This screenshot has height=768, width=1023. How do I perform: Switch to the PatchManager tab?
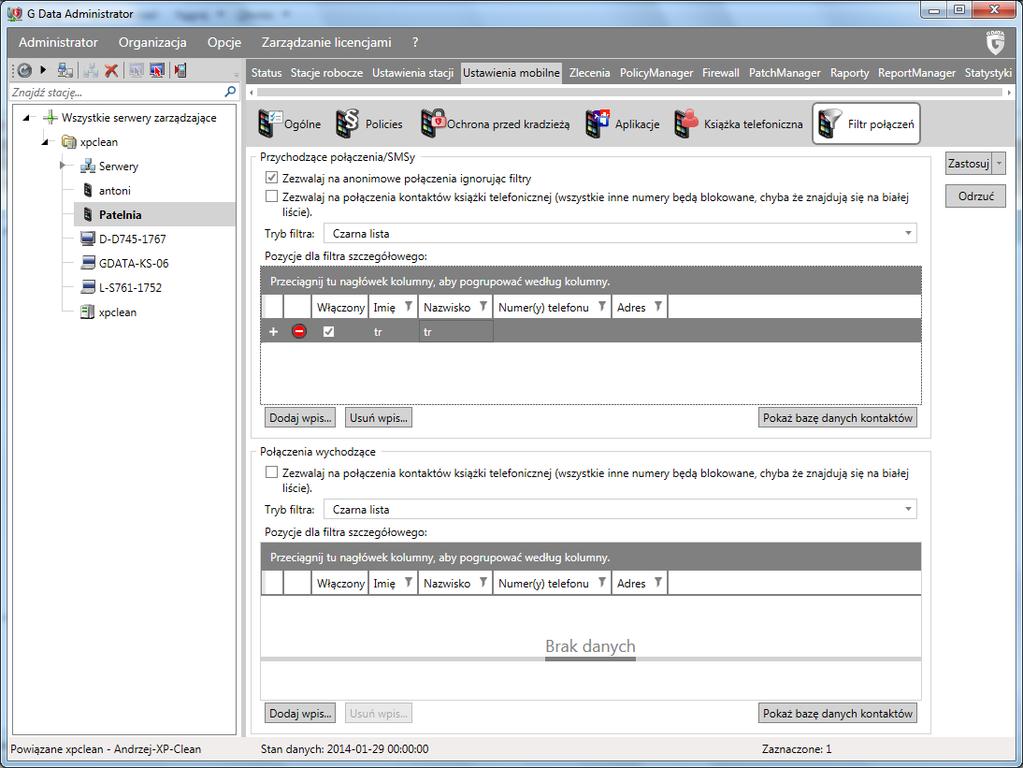[x=784, y=72]
